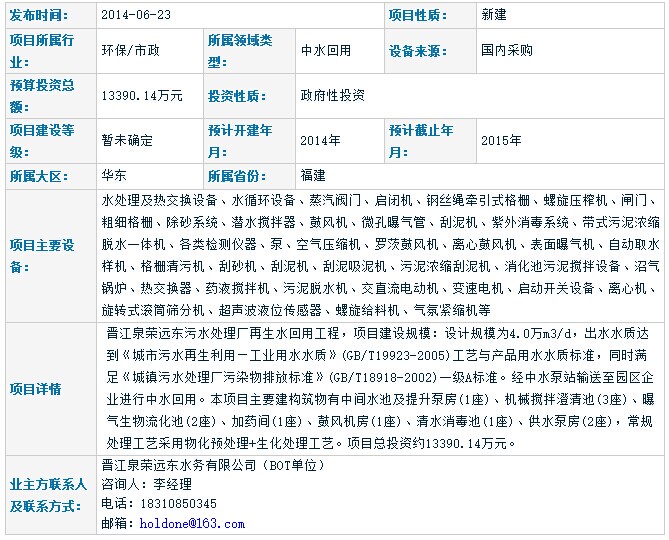Select company name 晋江泉荣远东水务有限公司
The width and height of the screenshot is (669, 540).
coord(179,465)
